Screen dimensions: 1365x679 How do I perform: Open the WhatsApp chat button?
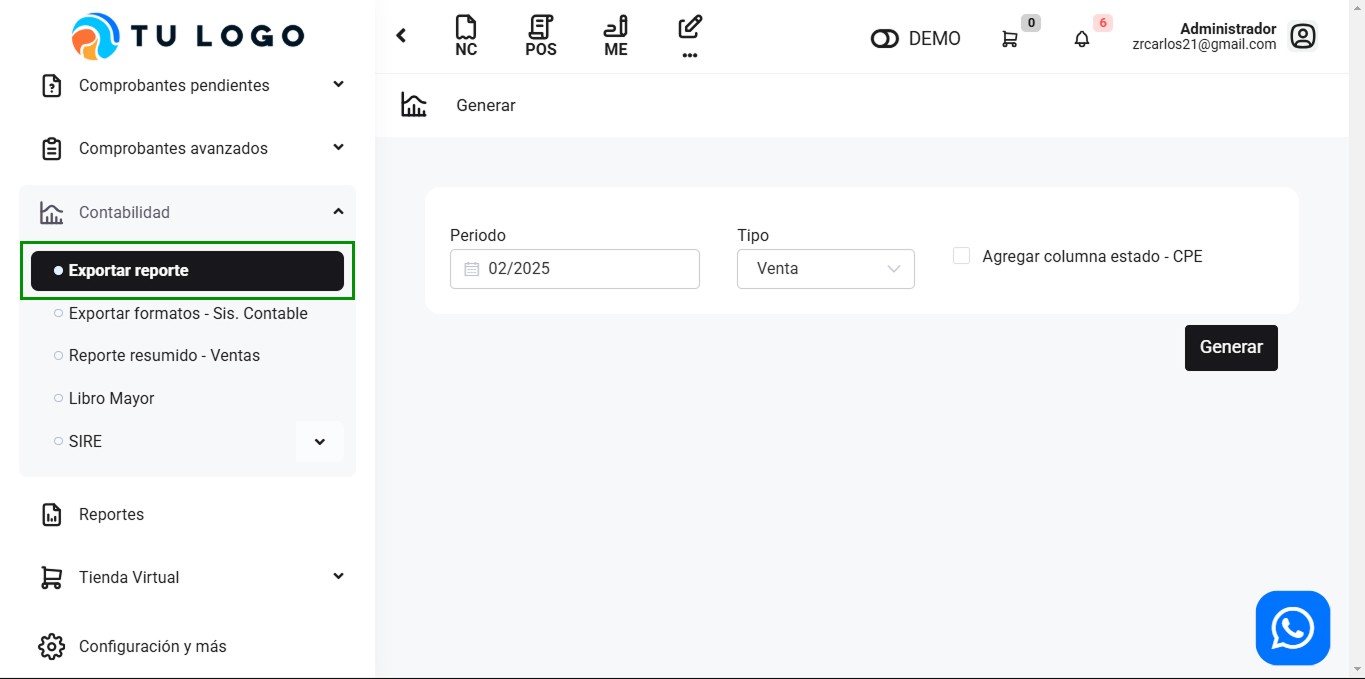(1292, 628)
